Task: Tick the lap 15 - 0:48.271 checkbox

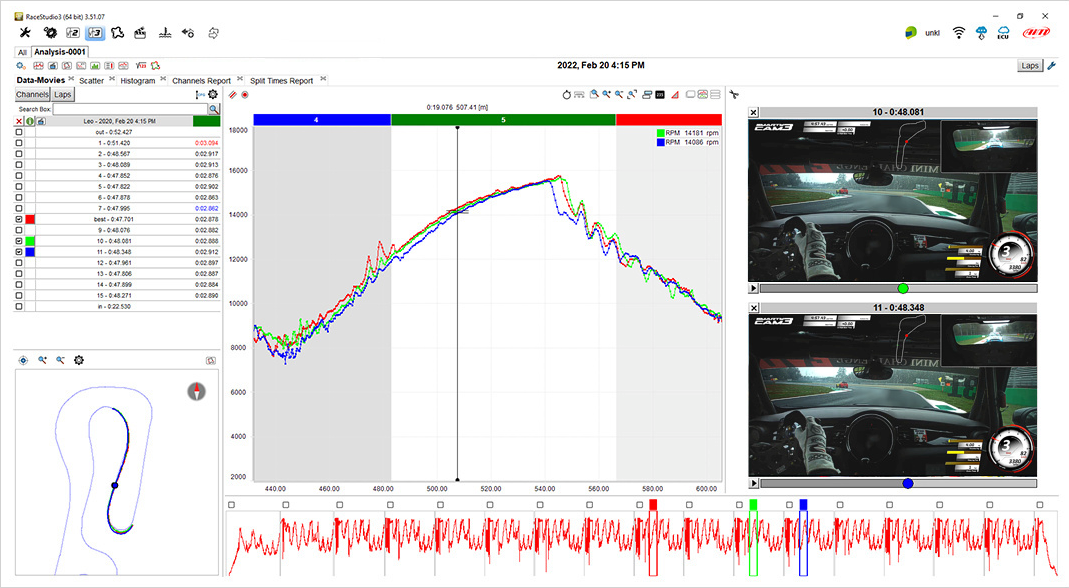Action: (x=19, y=296)
